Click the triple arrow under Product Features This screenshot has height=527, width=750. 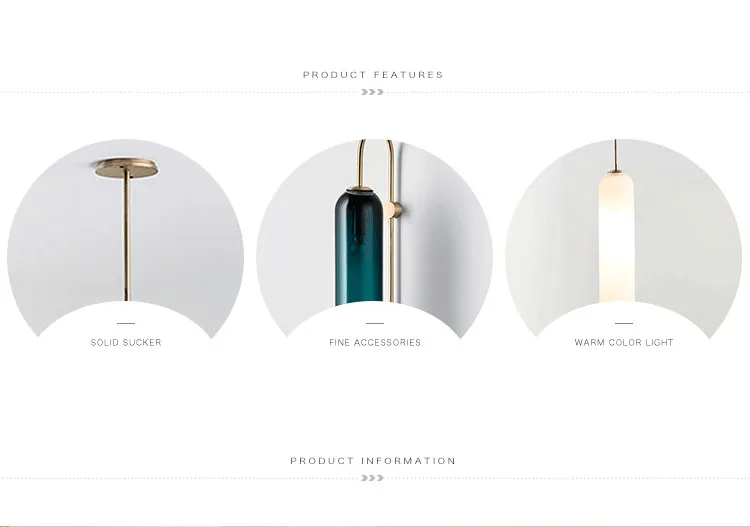coord(373,92)
